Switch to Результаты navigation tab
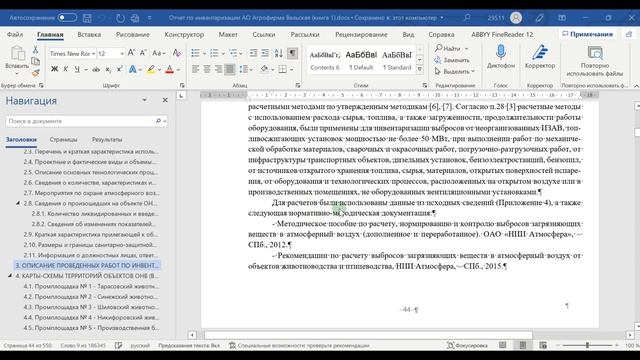The height and width of the screenshot is (360, 640). tap(107, 140)
